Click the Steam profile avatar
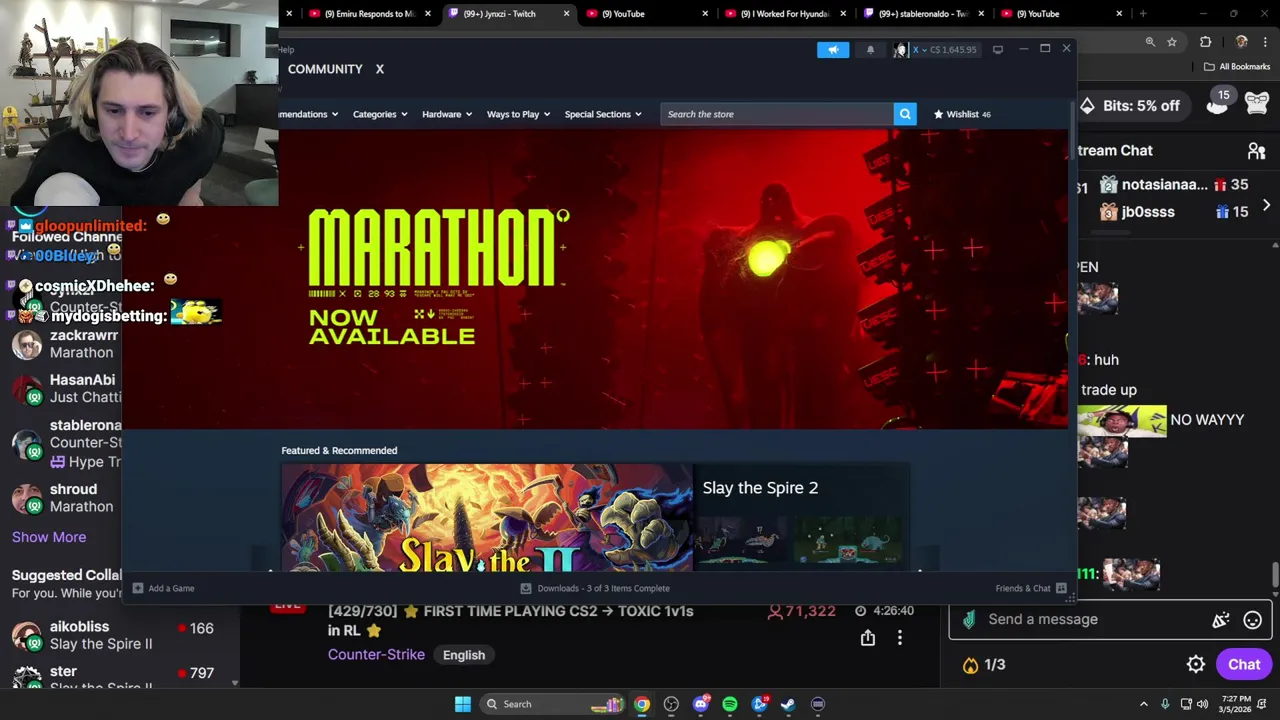 900,50
